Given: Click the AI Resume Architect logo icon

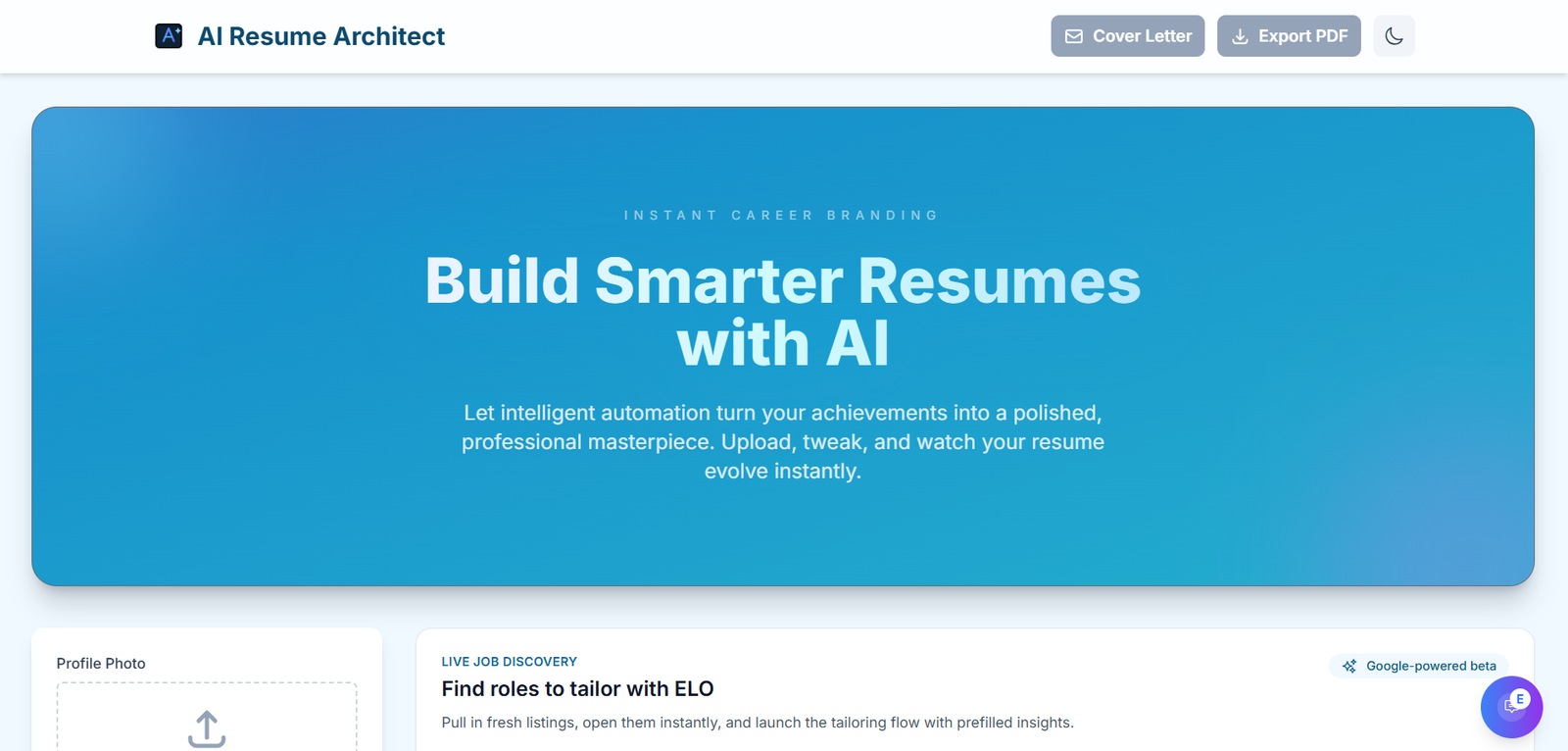Looking at the screenshot, I should (x=169, y=36).
